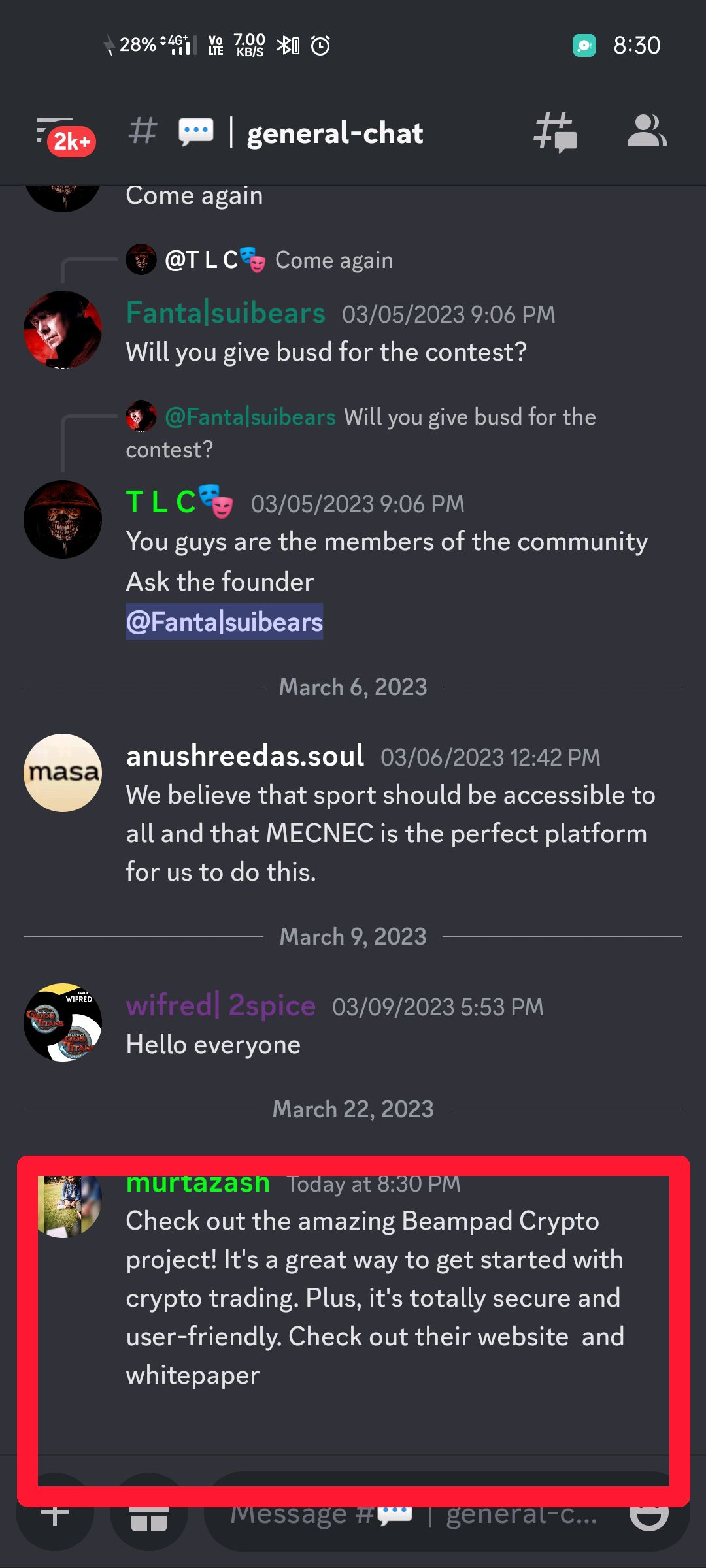706x1568 pixels.
Task: Open Fanta|suibears avatar profile
Action: (63, 330)
